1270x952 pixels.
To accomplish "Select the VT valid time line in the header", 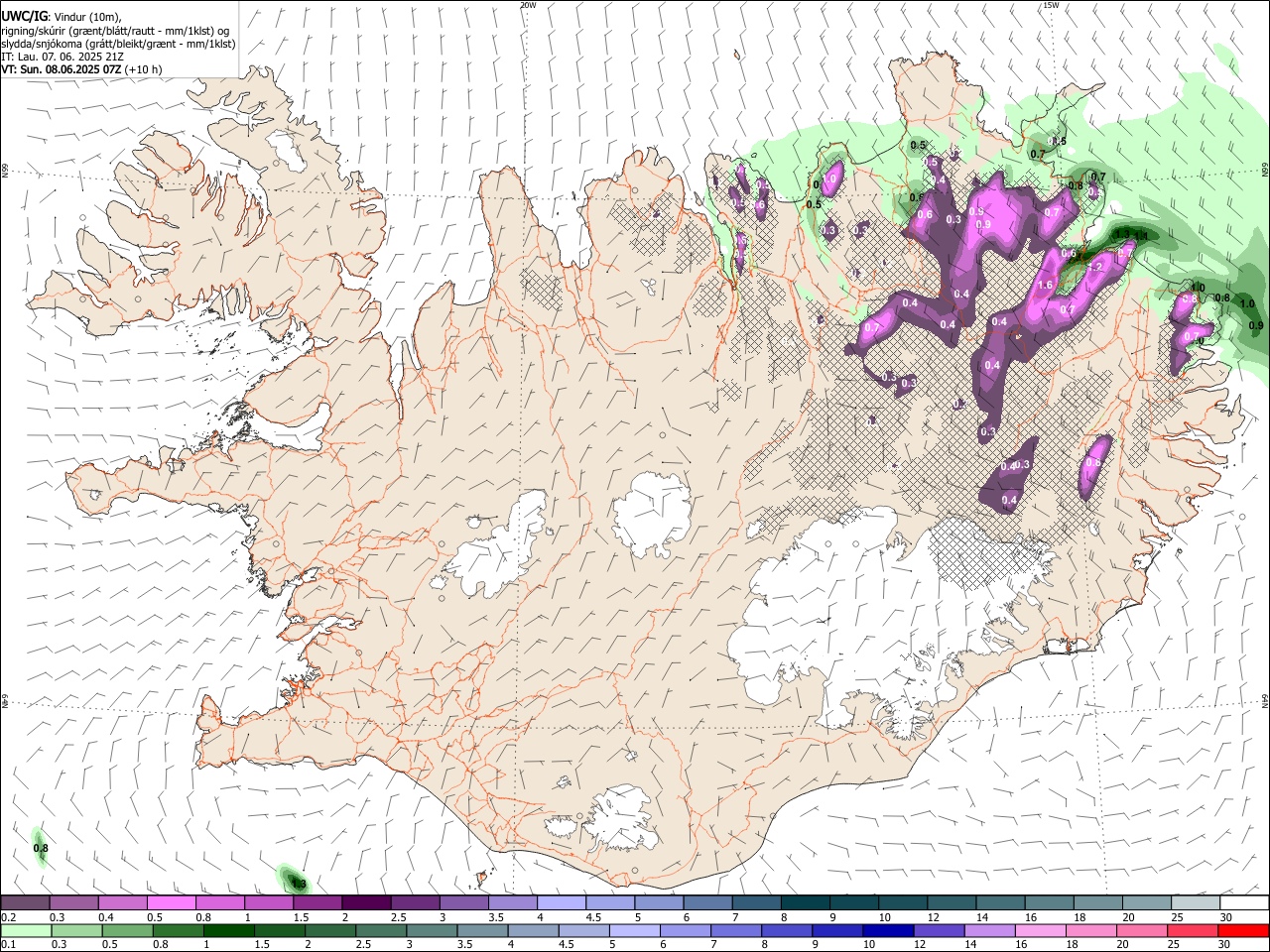I will point(81,69).
